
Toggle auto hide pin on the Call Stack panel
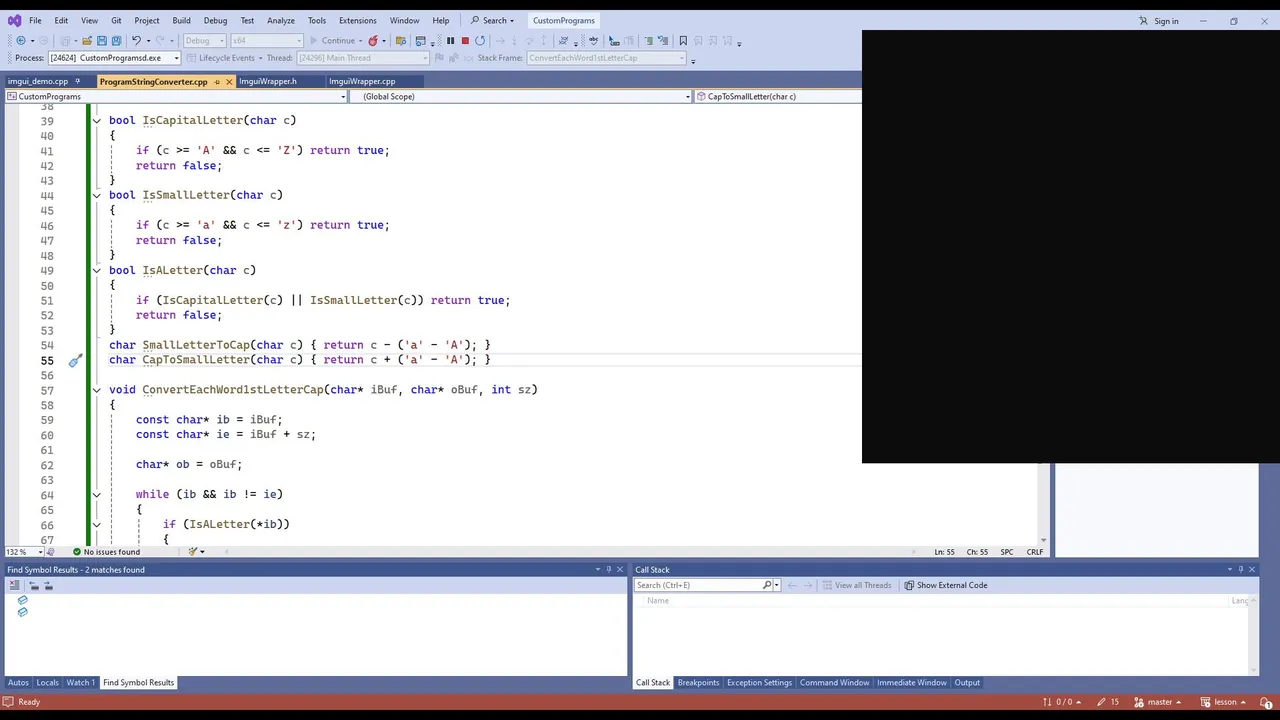(x=1240, y=569)
